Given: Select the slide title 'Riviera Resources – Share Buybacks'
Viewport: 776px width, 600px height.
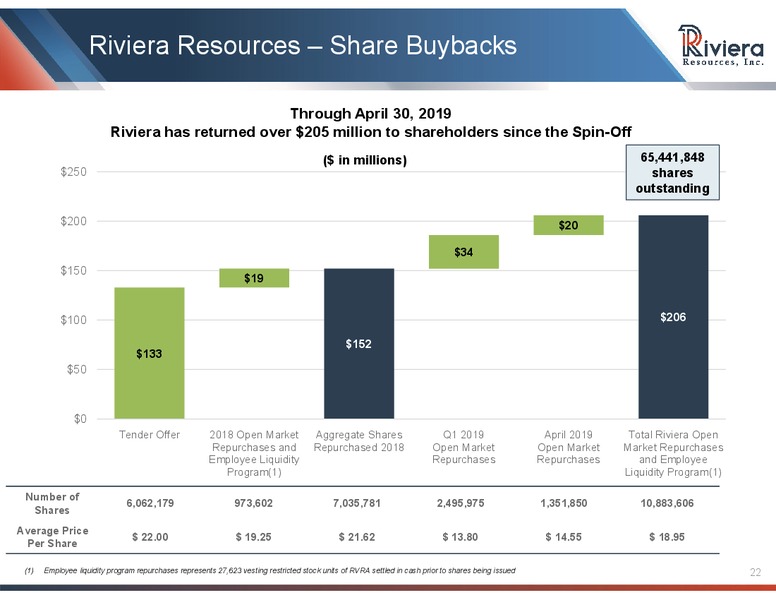Looking at the screenshot, I should pyautogui.click(x=303, y=45).
